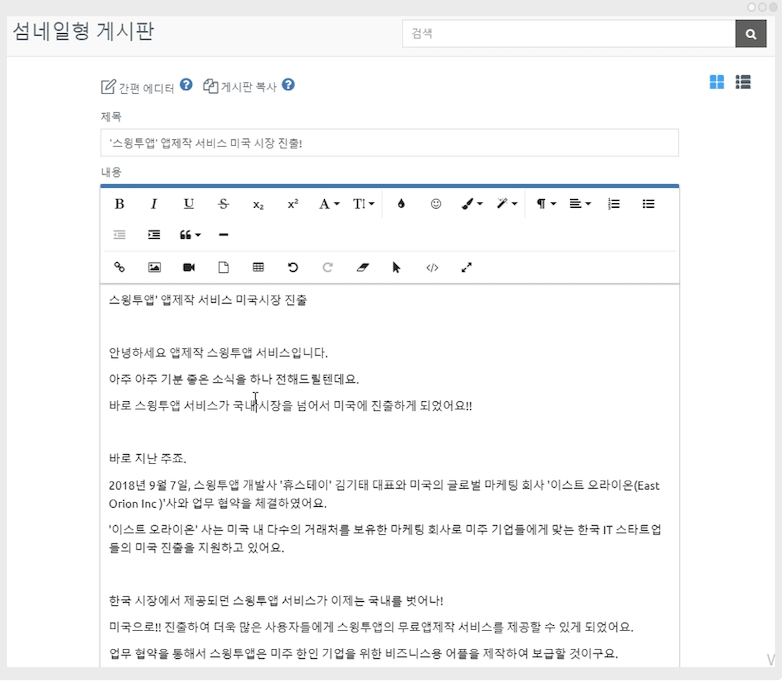783x682 pixels.
Task: Open text alignment dropdown
Action: (x=580, y=204)
